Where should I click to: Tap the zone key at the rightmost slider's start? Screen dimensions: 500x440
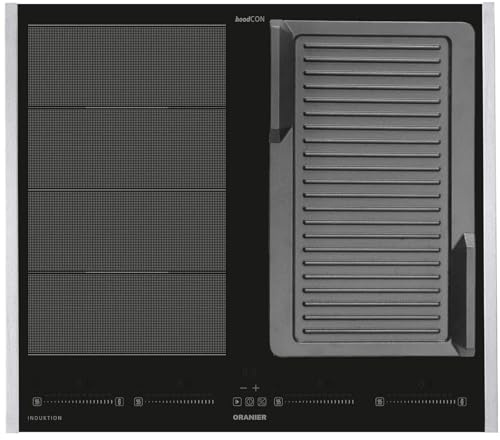[380, 402]
